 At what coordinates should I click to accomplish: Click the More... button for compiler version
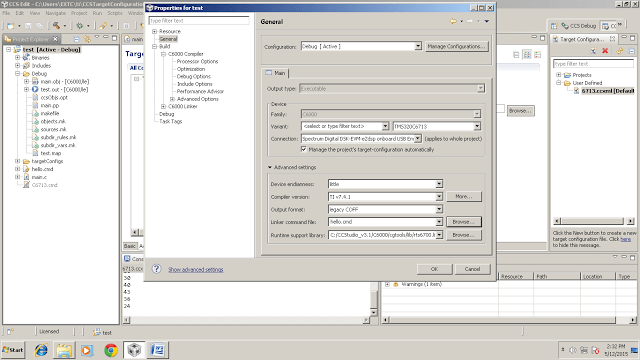(x=464, y=197)
